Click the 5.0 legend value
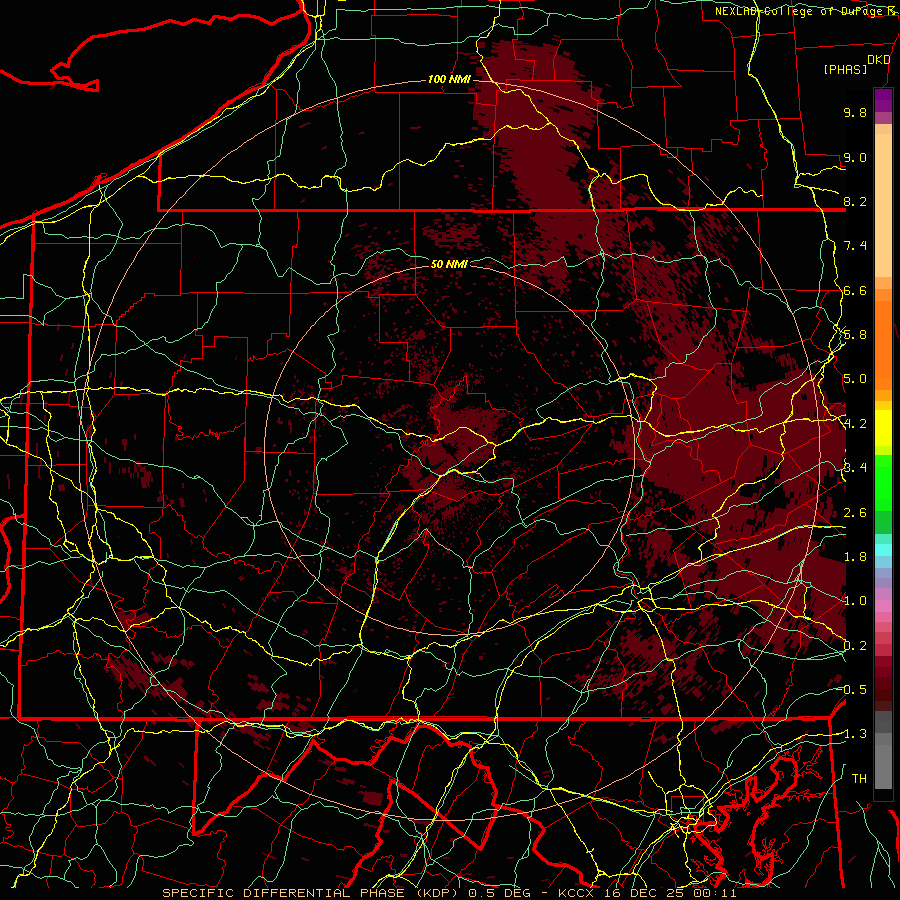 click(x=855, y=379)
